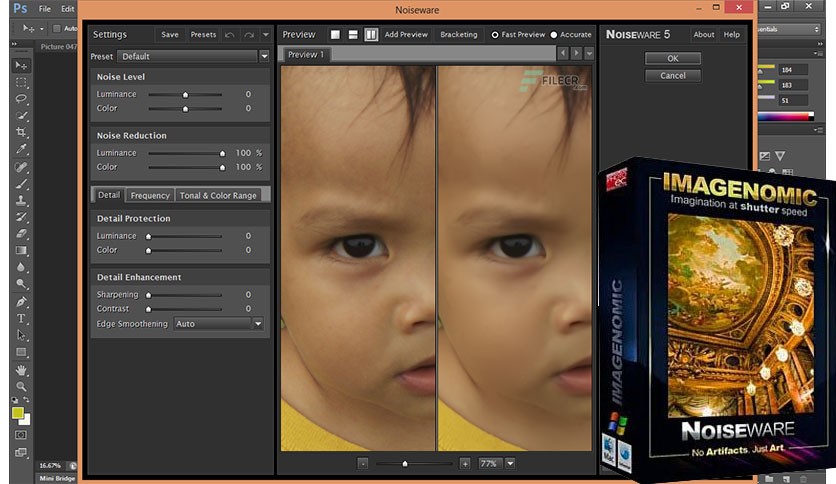Select the Eyedropper tool
Image resolution: width=836 pixels, height=484 pixels.
(x=21, y=149)
